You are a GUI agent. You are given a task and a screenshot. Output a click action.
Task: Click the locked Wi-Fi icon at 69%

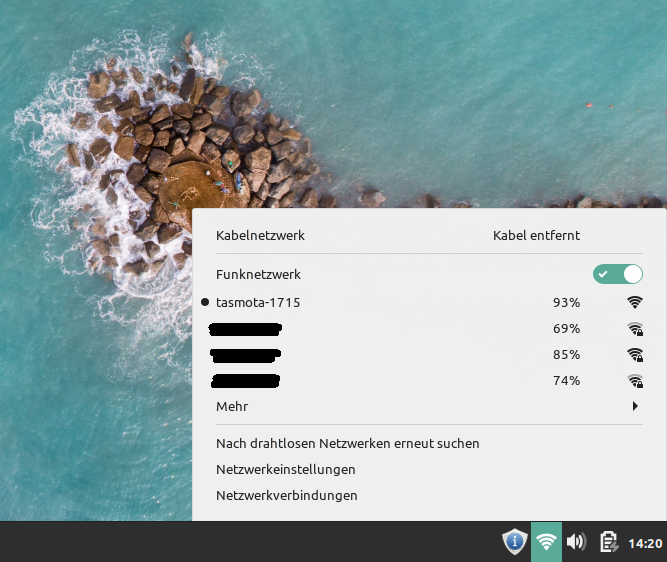(634, 328)
